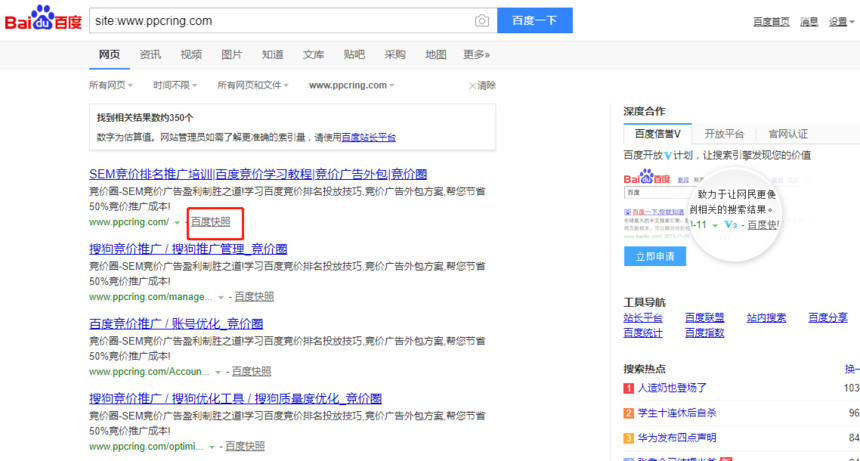The width and height of the screenshot is (860, 461).
Task: Open the 百度站长平台 link in notice
Action: point(369,137)
